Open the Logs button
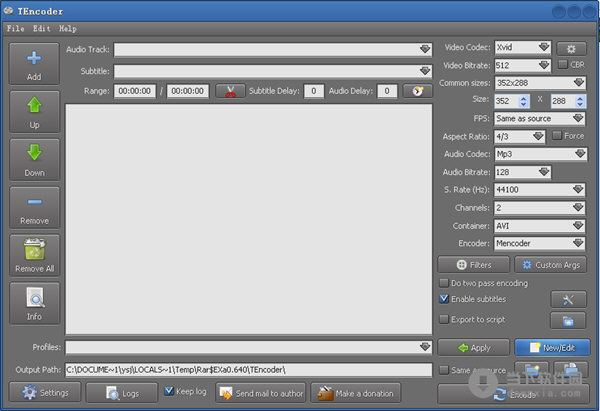Image resolution: width=600 pixels, height=411 pixels. pyautogui.click(x=122, y=393)
